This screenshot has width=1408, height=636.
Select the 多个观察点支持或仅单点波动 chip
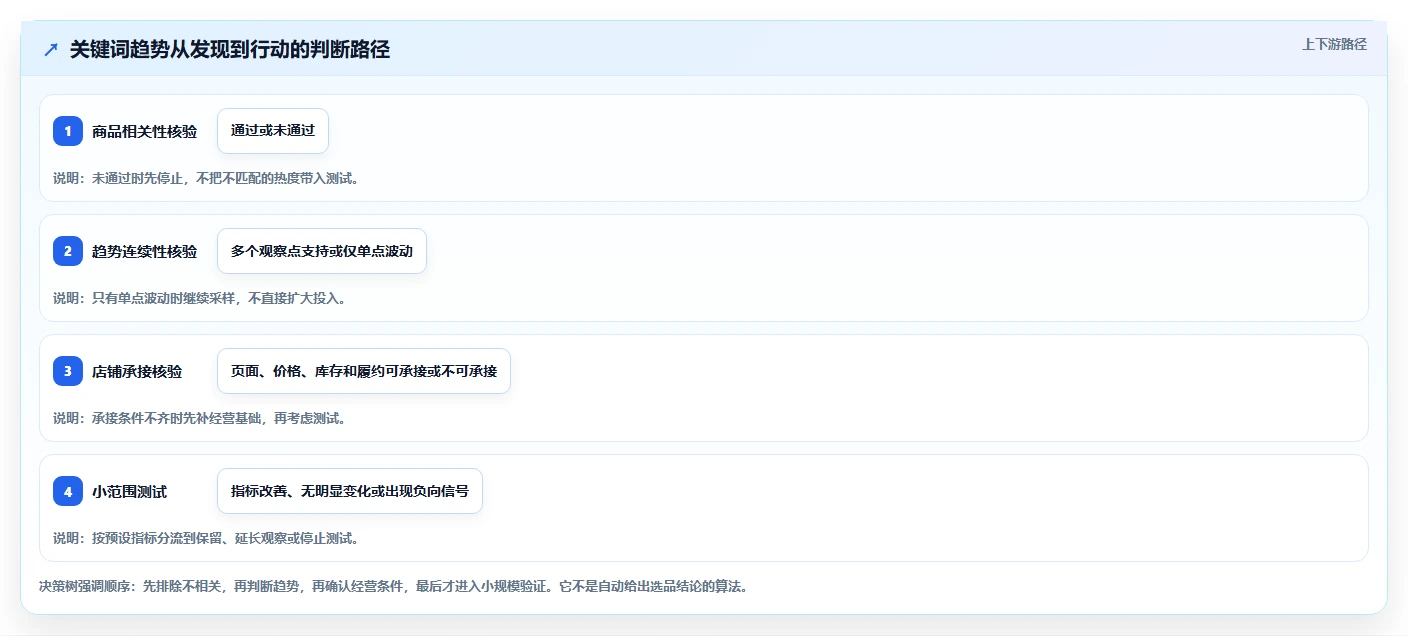click(x=322, y=251)
